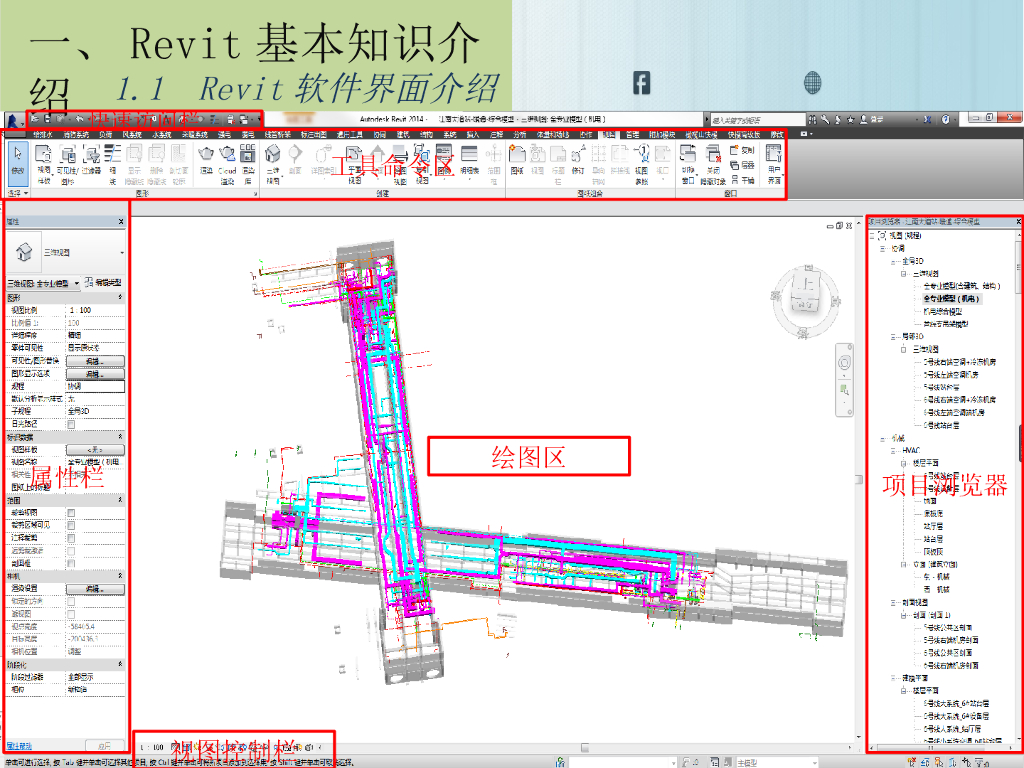Collapse the Views root node in project browser
1024x768 pixels.
(872, 235)
